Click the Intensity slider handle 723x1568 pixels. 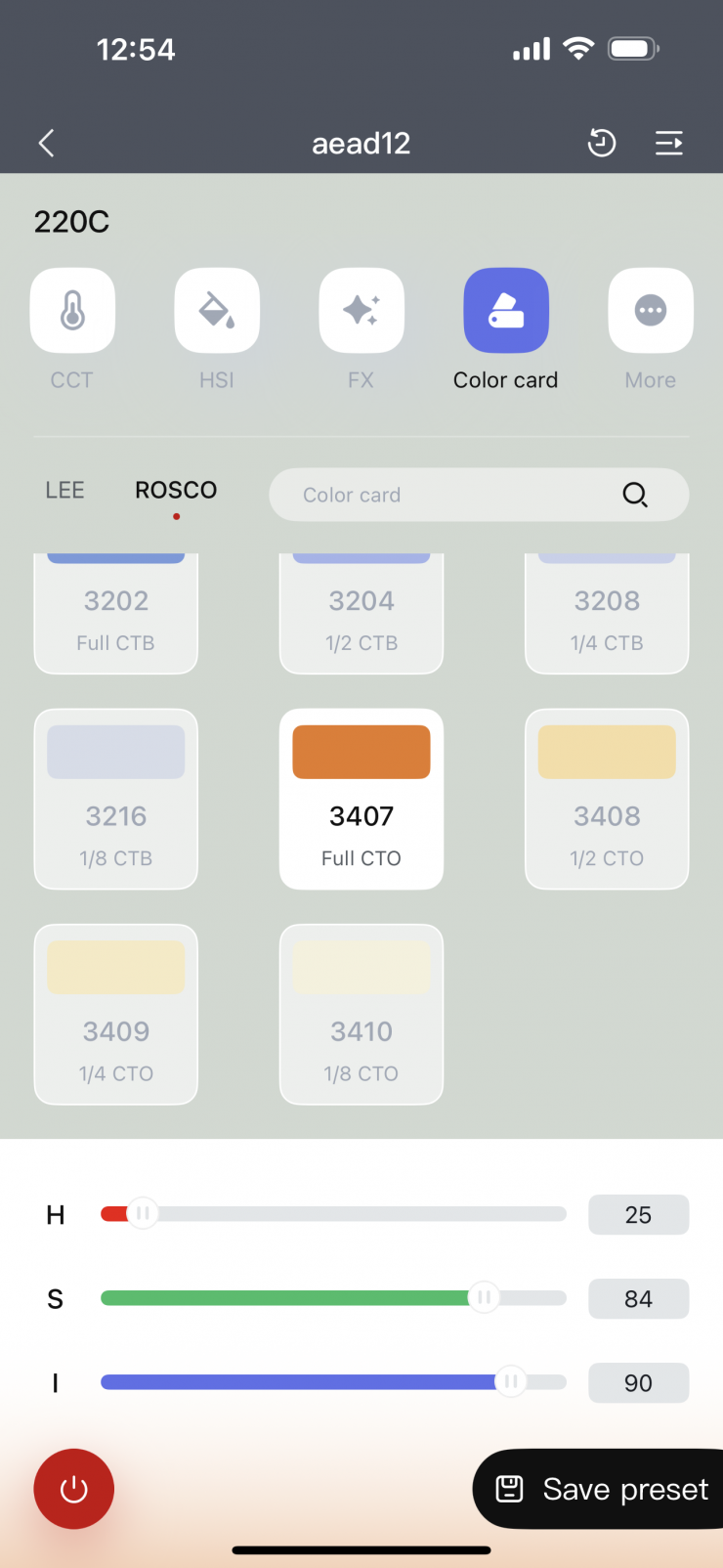(x=509, y=1382)
